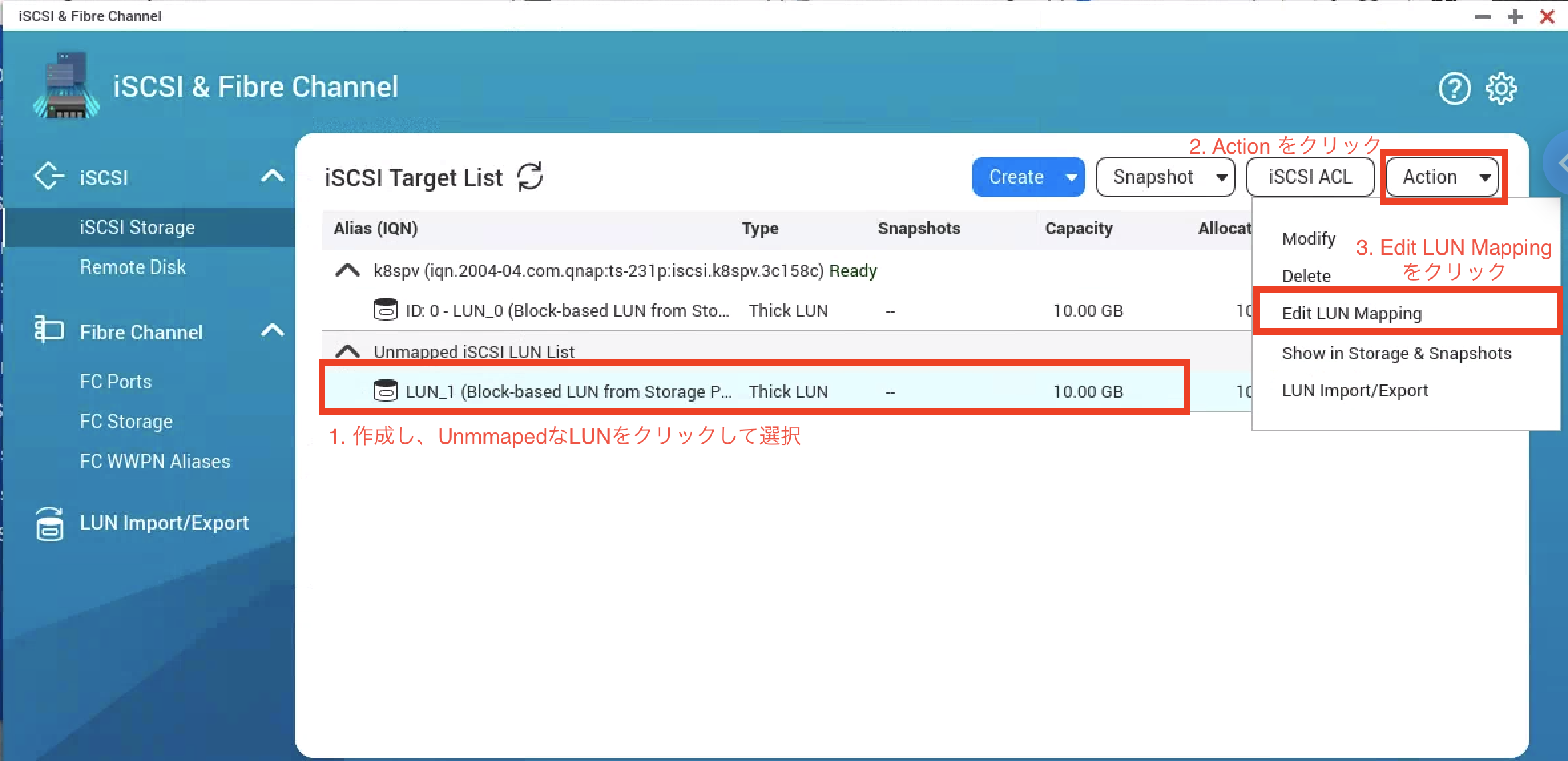Choose LUN Import/Export in the Action menu
Screen dimensions: 1568x761
click(1355, 390)
